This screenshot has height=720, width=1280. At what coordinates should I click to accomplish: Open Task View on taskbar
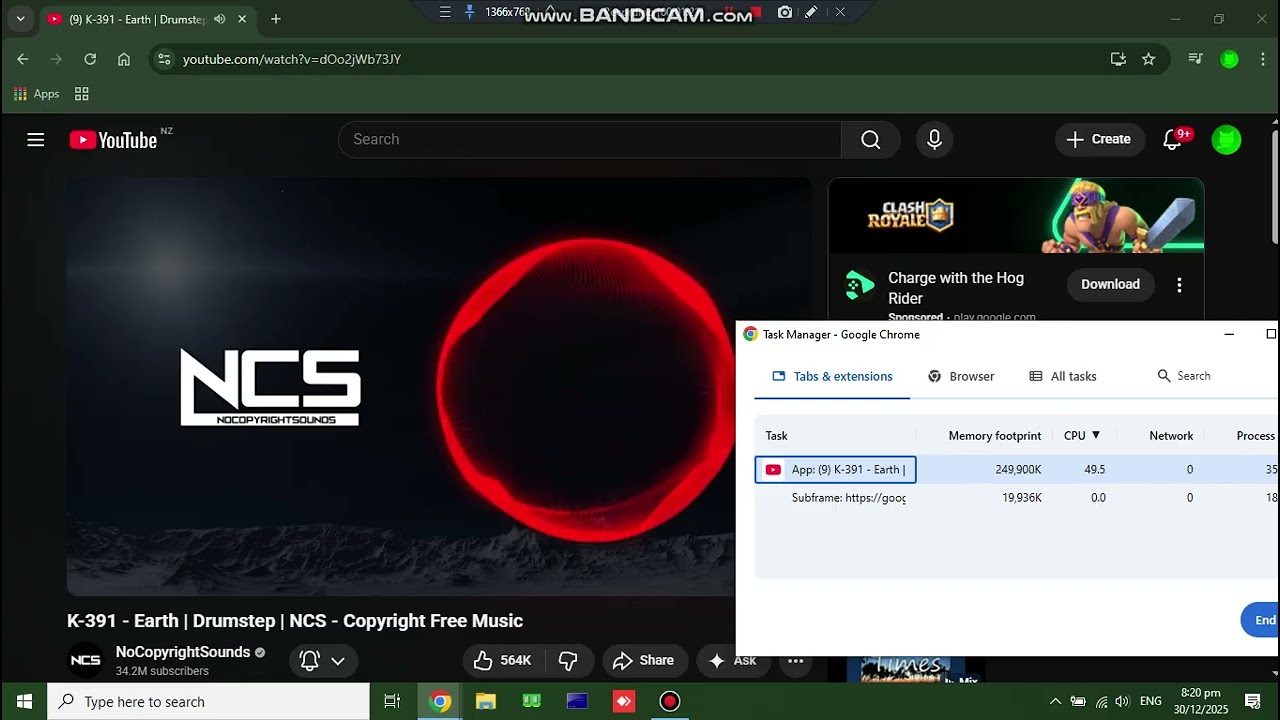pyautogui.click(x=392, y=701)
